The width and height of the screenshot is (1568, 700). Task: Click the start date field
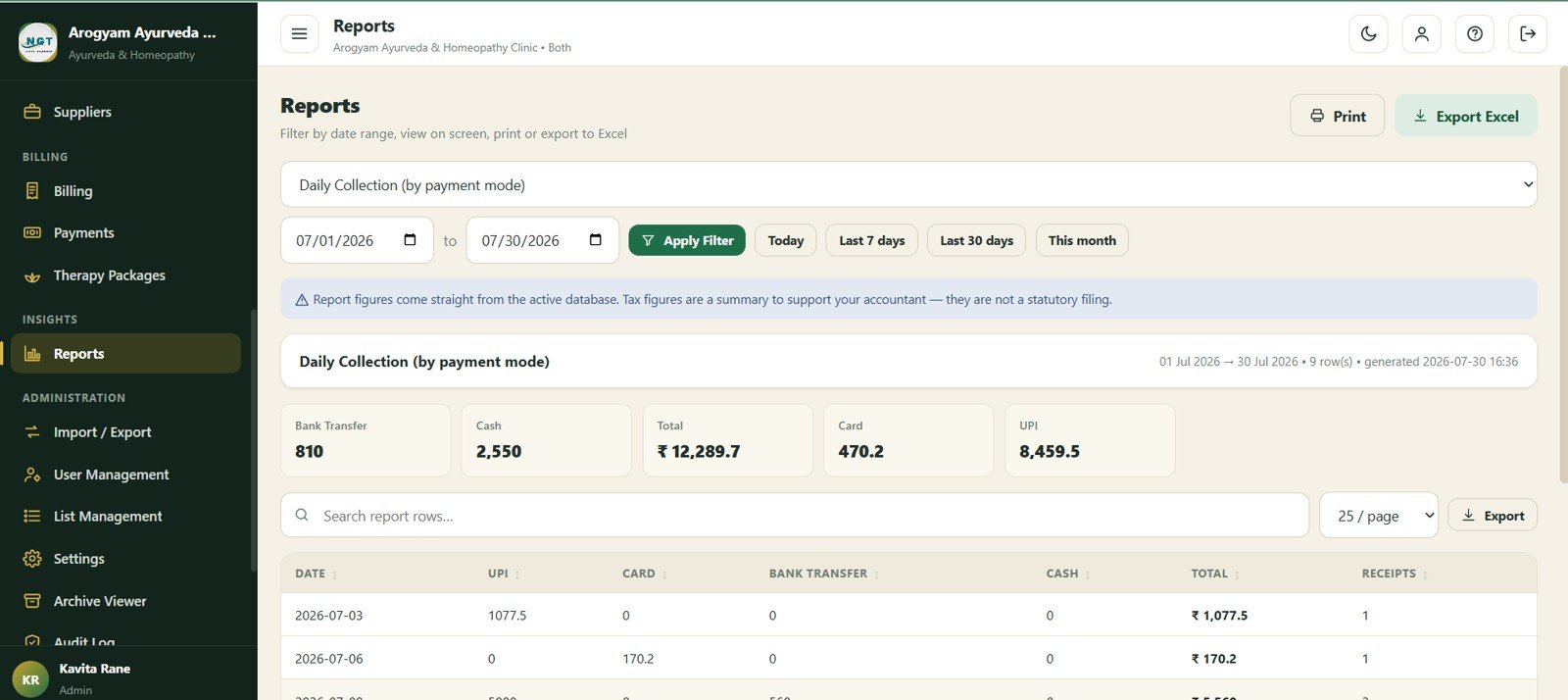point(357,240)
